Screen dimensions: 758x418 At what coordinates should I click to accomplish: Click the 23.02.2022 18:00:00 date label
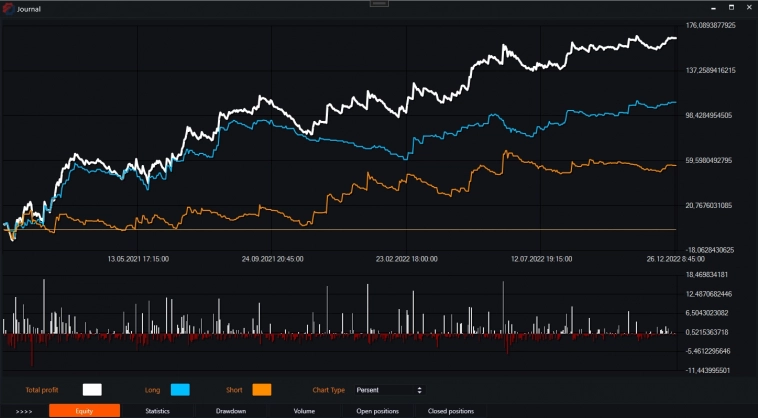(406, 258)
